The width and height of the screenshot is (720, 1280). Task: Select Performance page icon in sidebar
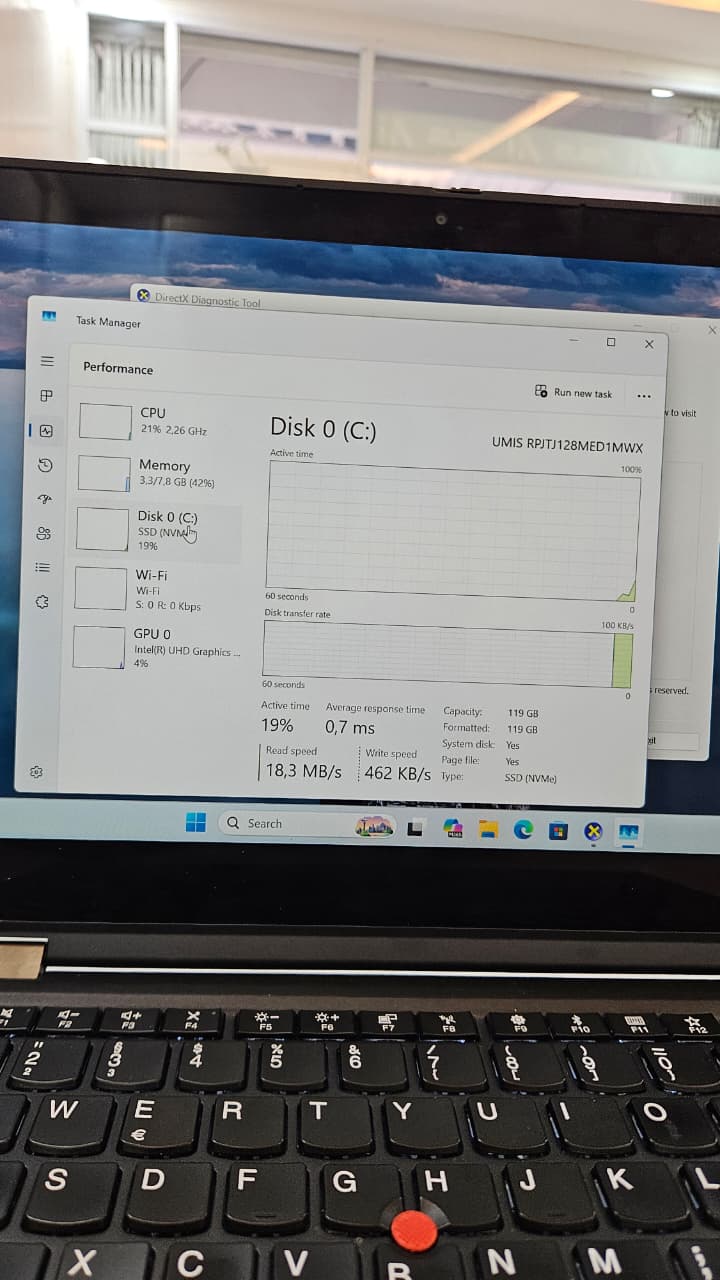pos(46,431)
